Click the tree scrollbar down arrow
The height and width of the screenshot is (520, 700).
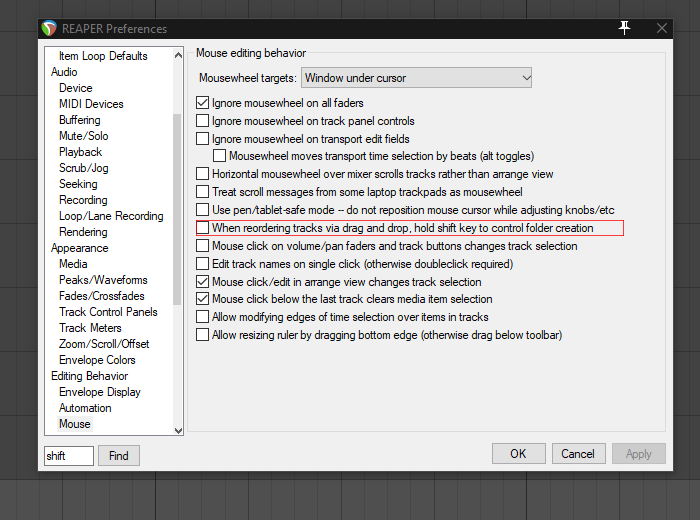coord(178,430)
